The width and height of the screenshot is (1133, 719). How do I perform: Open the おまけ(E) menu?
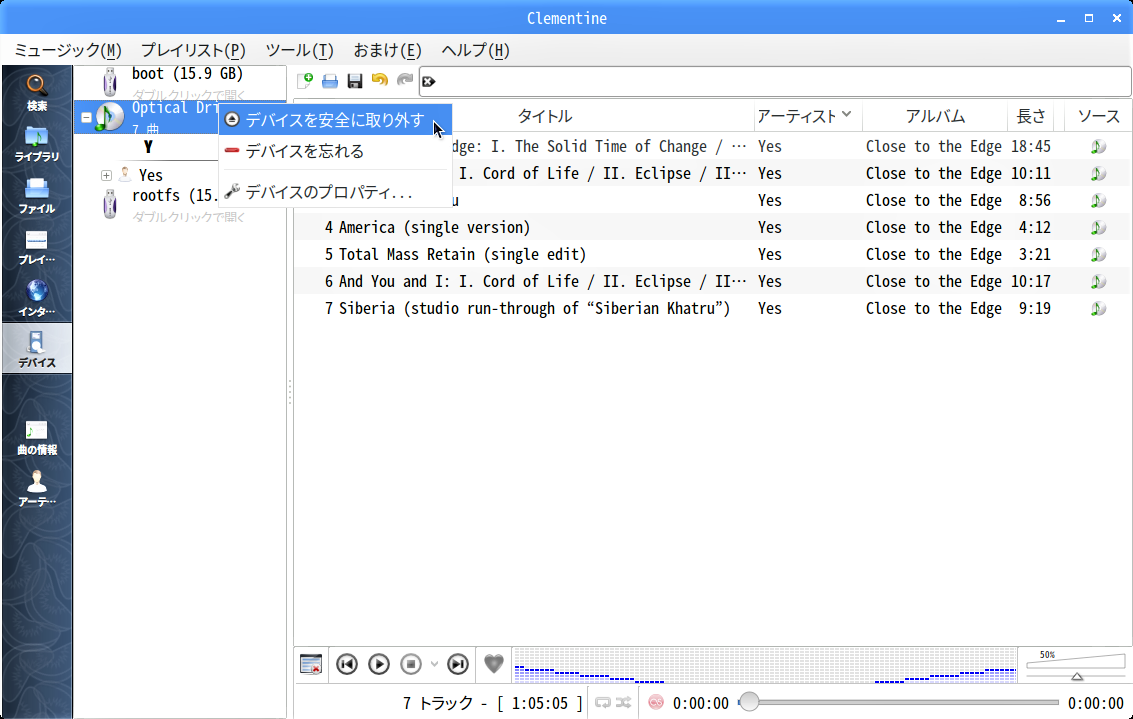tap(387, 51)
